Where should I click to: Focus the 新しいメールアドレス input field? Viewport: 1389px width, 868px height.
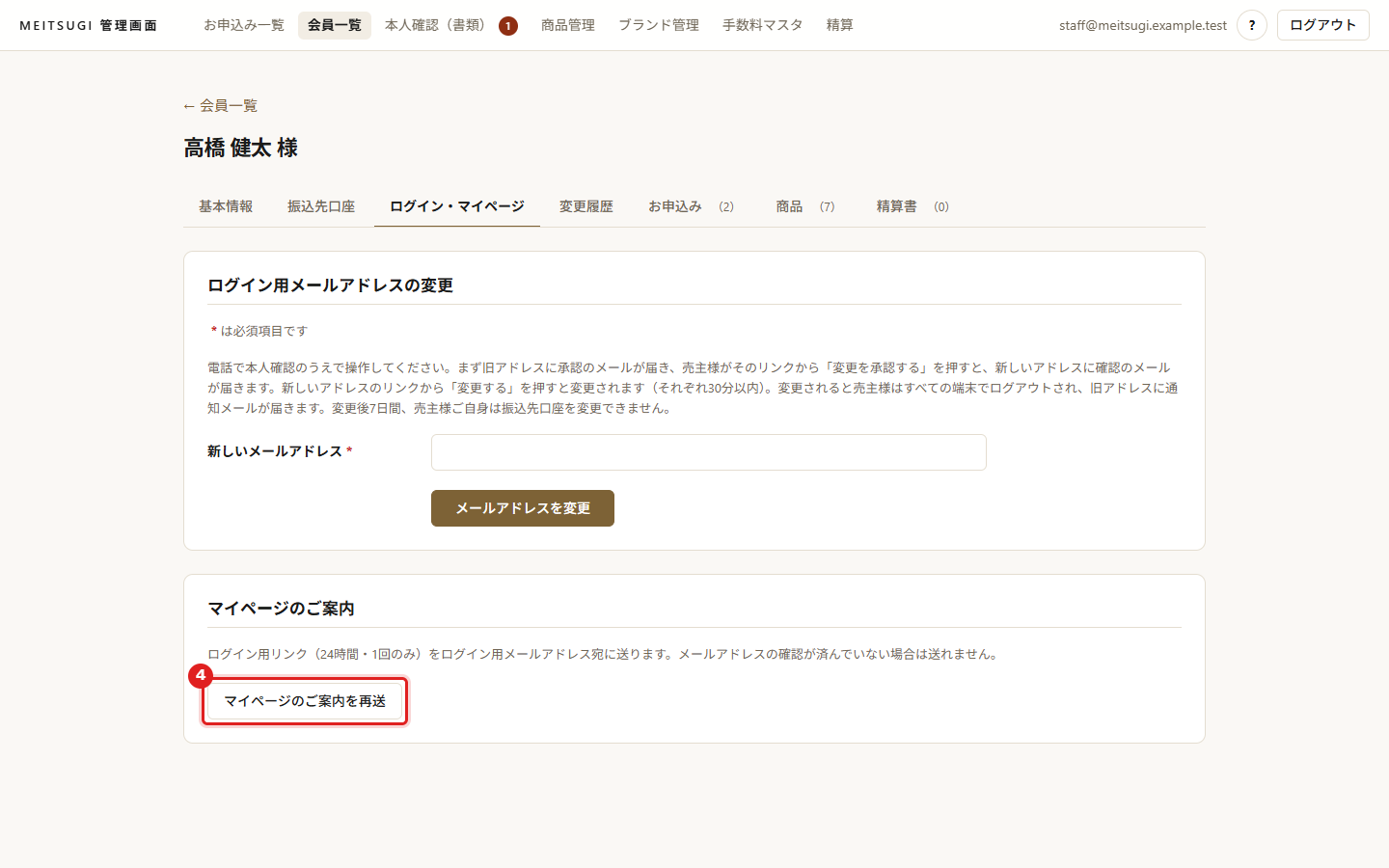click(x=709, y=452)
